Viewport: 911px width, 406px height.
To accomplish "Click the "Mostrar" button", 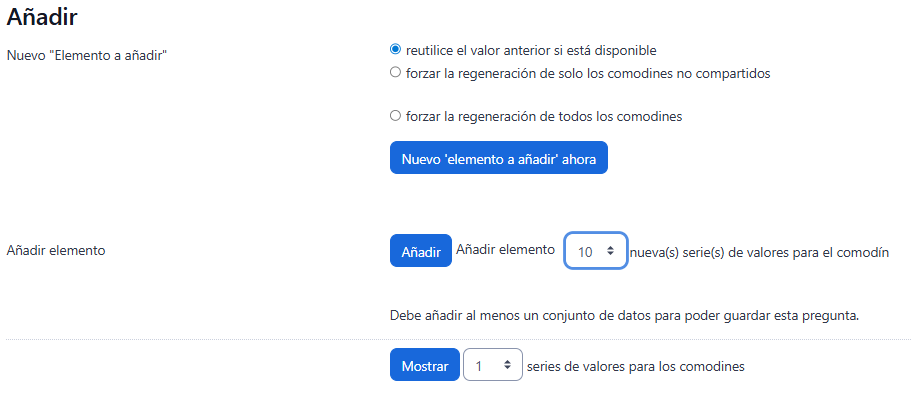I will (x=424, y=366).
